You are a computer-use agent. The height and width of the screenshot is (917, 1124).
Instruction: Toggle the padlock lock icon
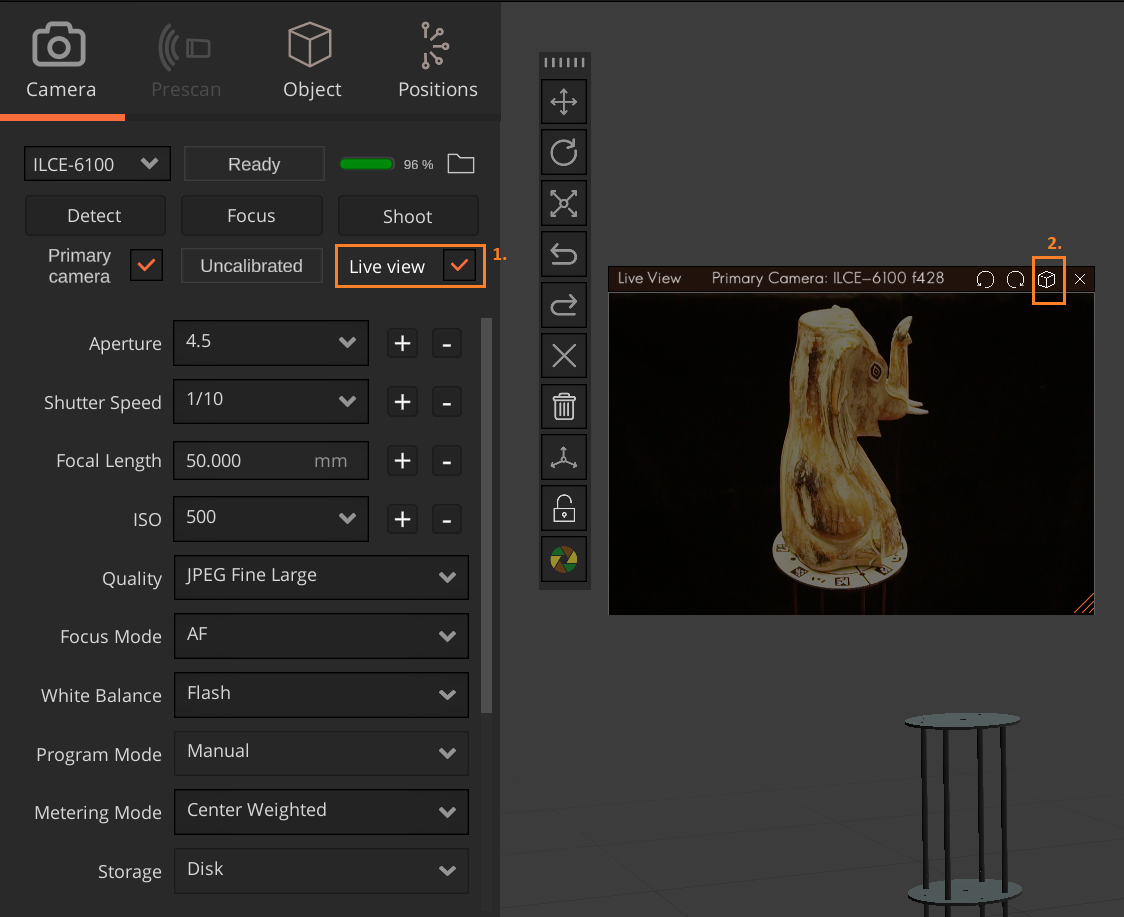(x=564, y=508)
